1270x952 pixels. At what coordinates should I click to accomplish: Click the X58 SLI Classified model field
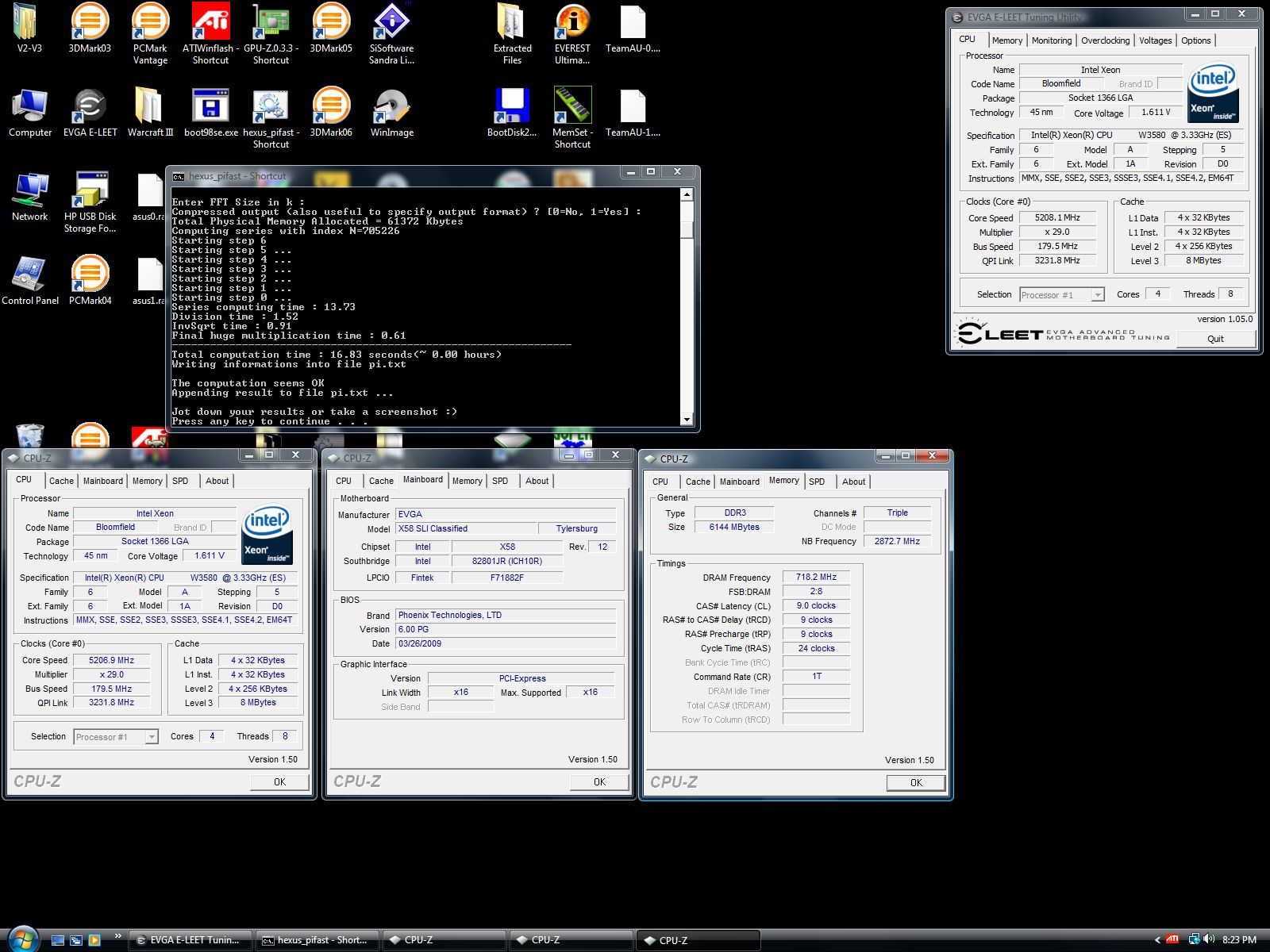coord(466,528)
